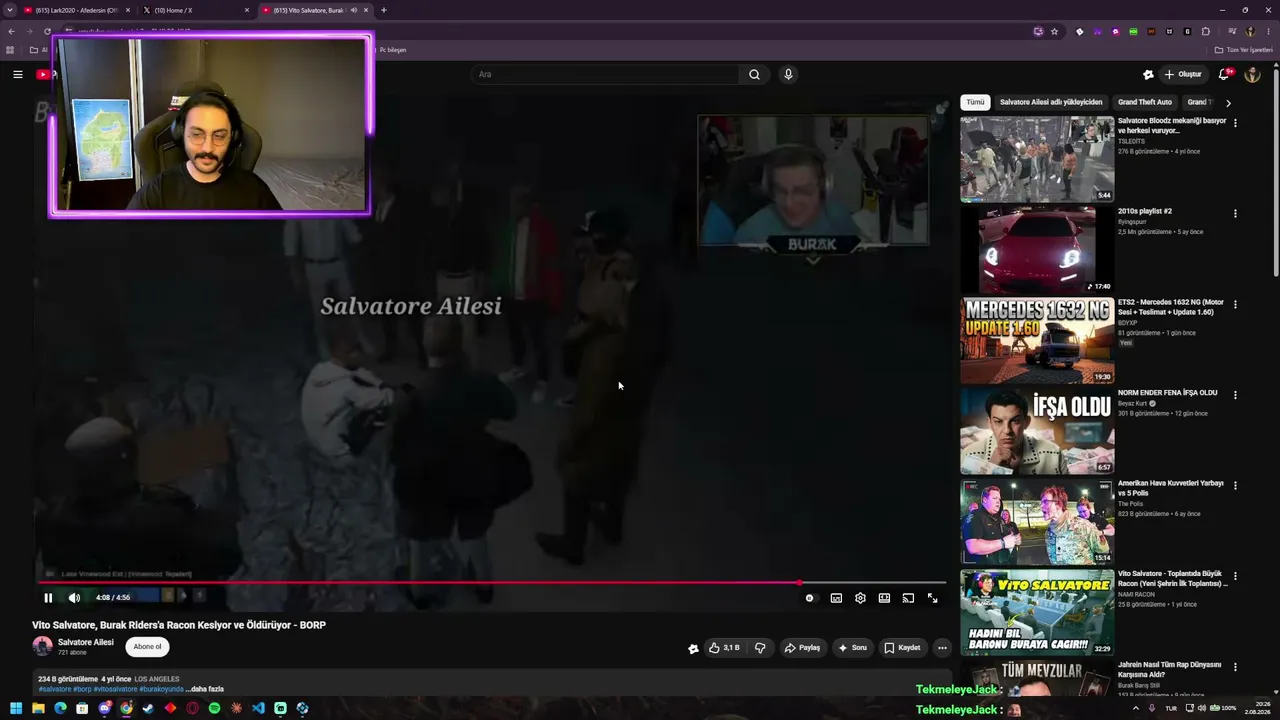Image resolution: width=1280 pixels, height=720 pixels.
Task: Open the Oluştur create menu
Action: point(1183,74)
